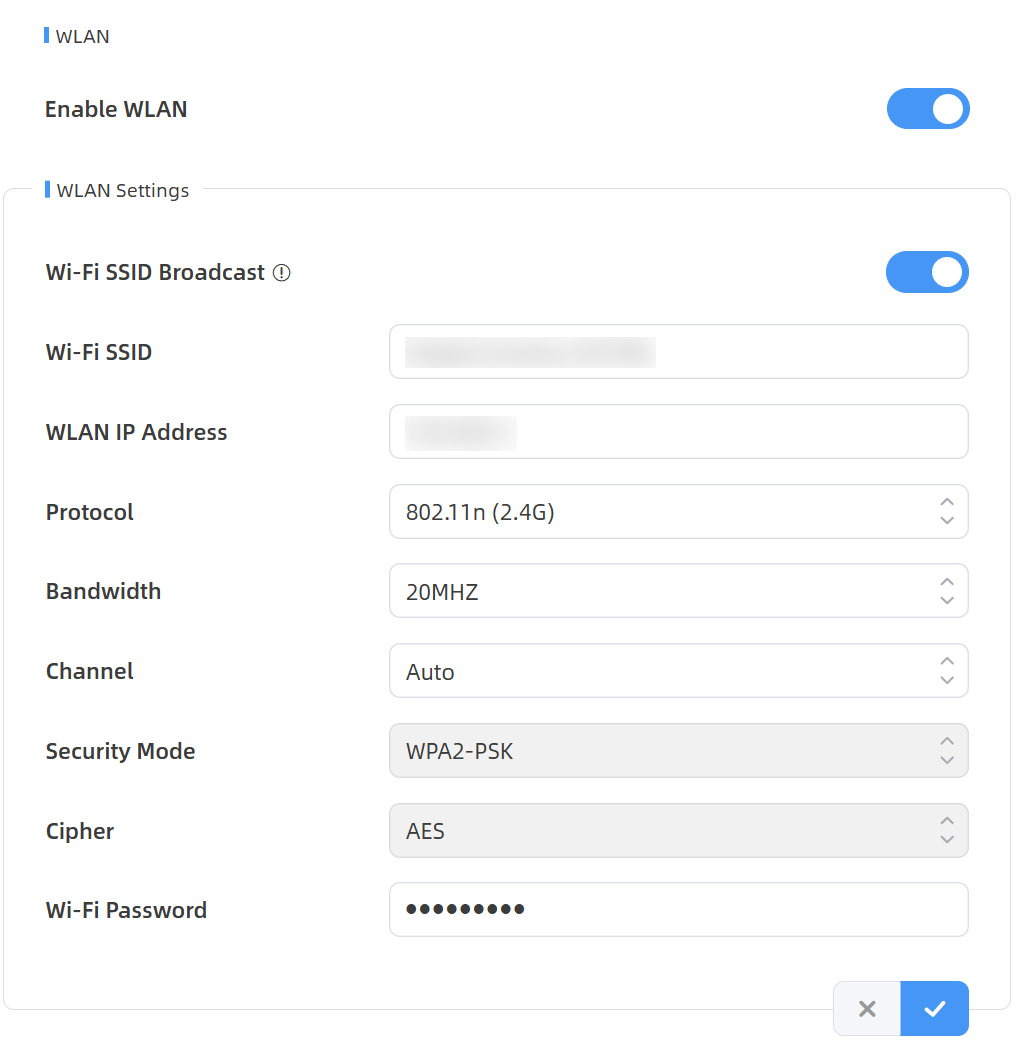Toggle the Enable WLAN switch
The width and height of the screenshot is (1022, 1040).
pos(928,109)
